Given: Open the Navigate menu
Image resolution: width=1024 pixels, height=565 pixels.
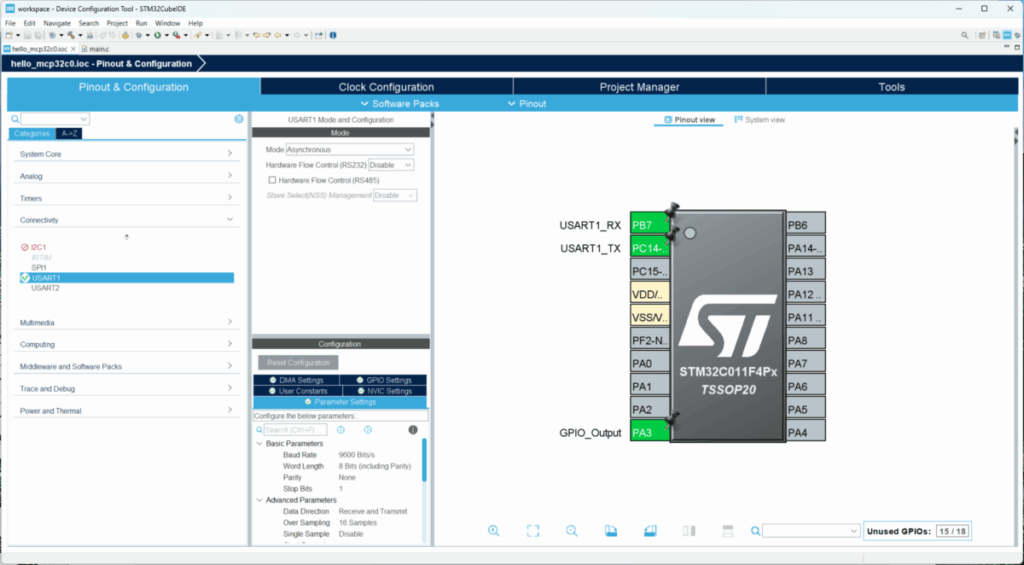Looking at the screenshot, I should pos(57,23).
